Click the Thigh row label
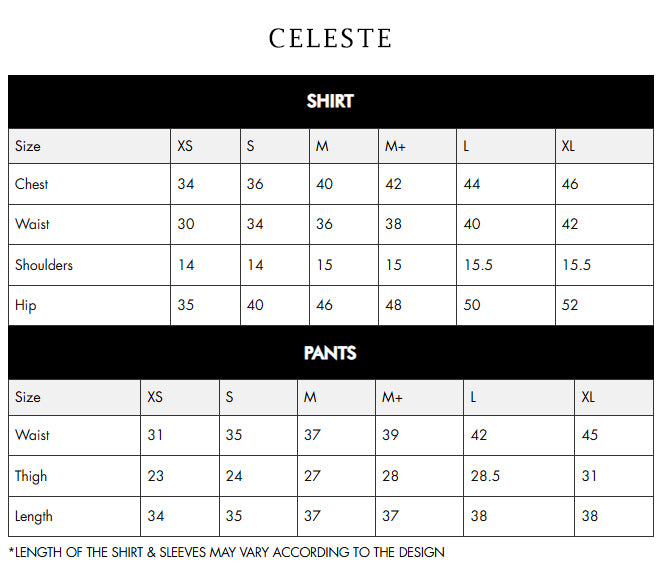This screenshot has height=577, width=660. point(31,476)
